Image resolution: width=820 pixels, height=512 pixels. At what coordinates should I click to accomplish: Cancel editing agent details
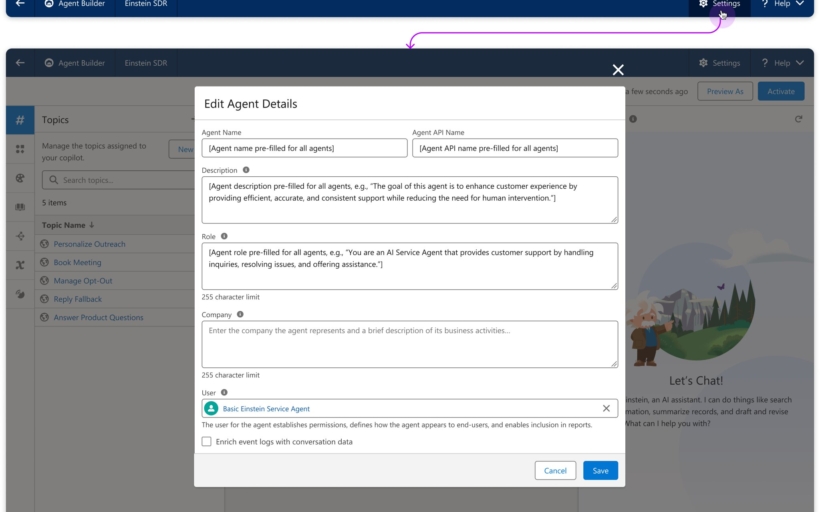click(x=555, y=470)
